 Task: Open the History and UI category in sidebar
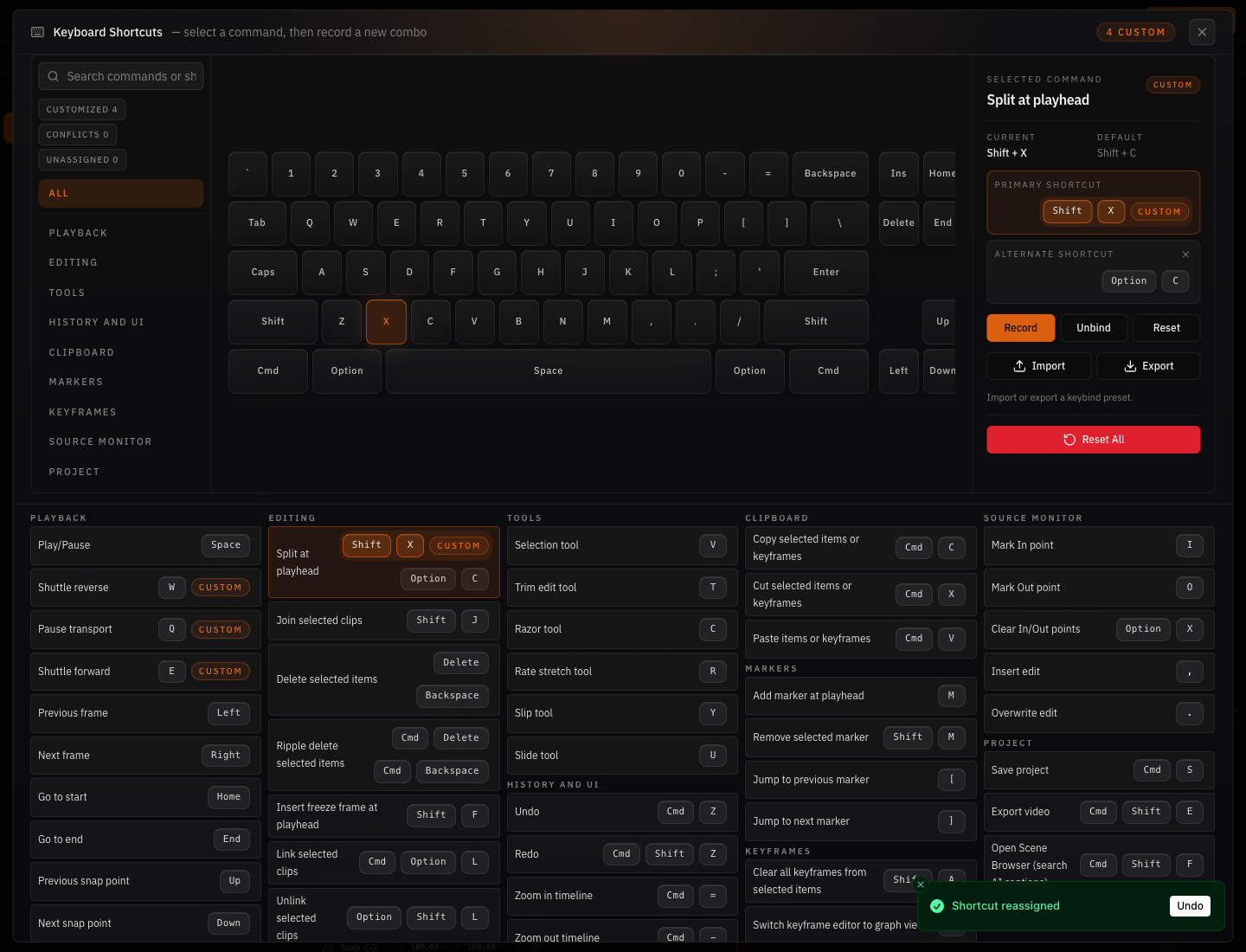pos(121,322)
